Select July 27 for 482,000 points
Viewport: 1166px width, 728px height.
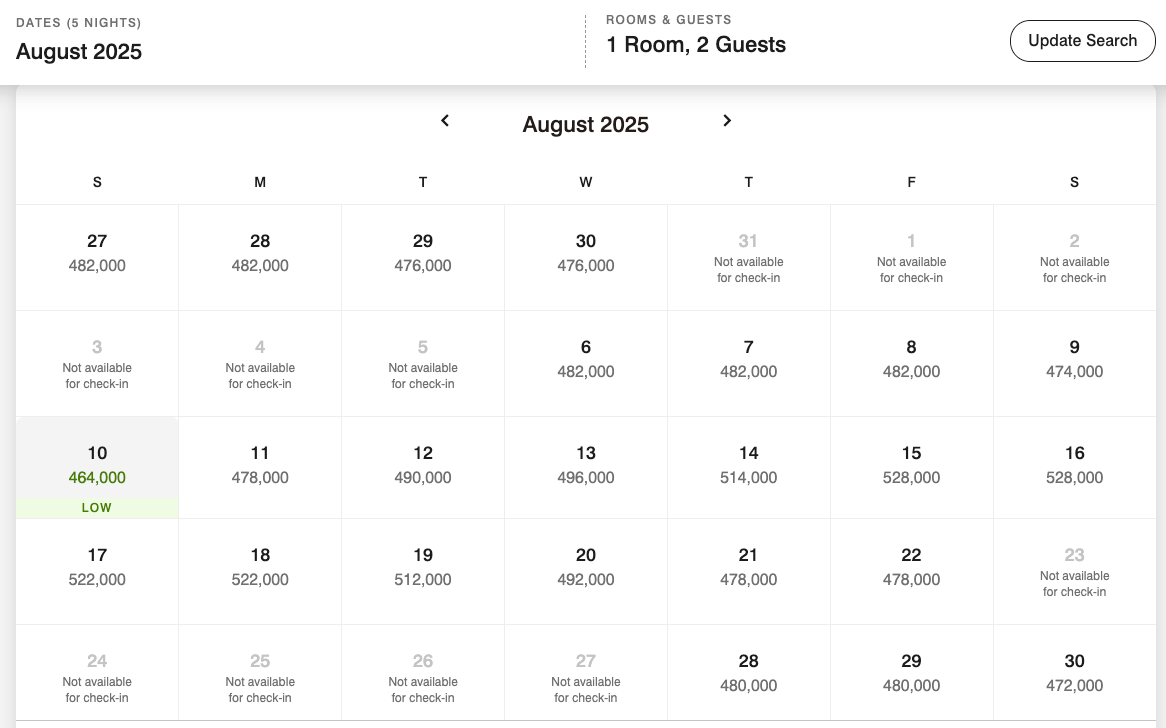pos(97,254)
